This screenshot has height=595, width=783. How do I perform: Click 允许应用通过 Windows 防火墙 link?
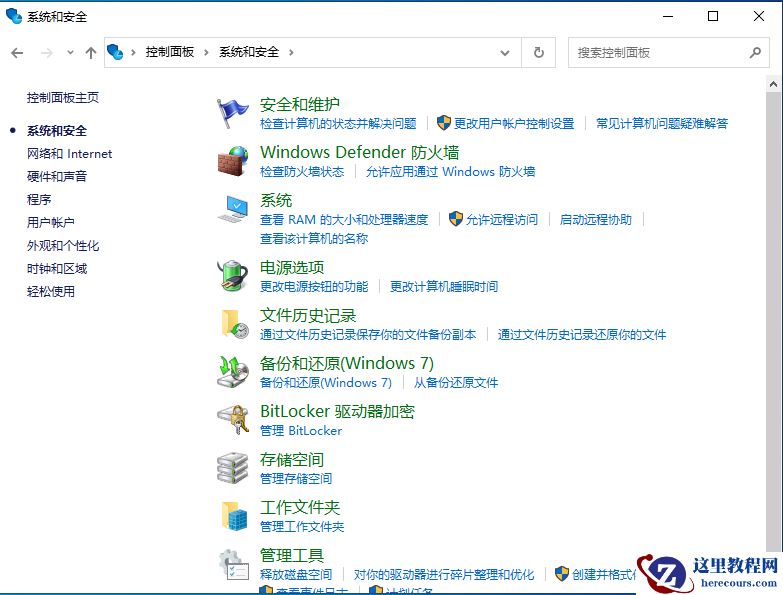pyautogui.click(x=450, y=172)
